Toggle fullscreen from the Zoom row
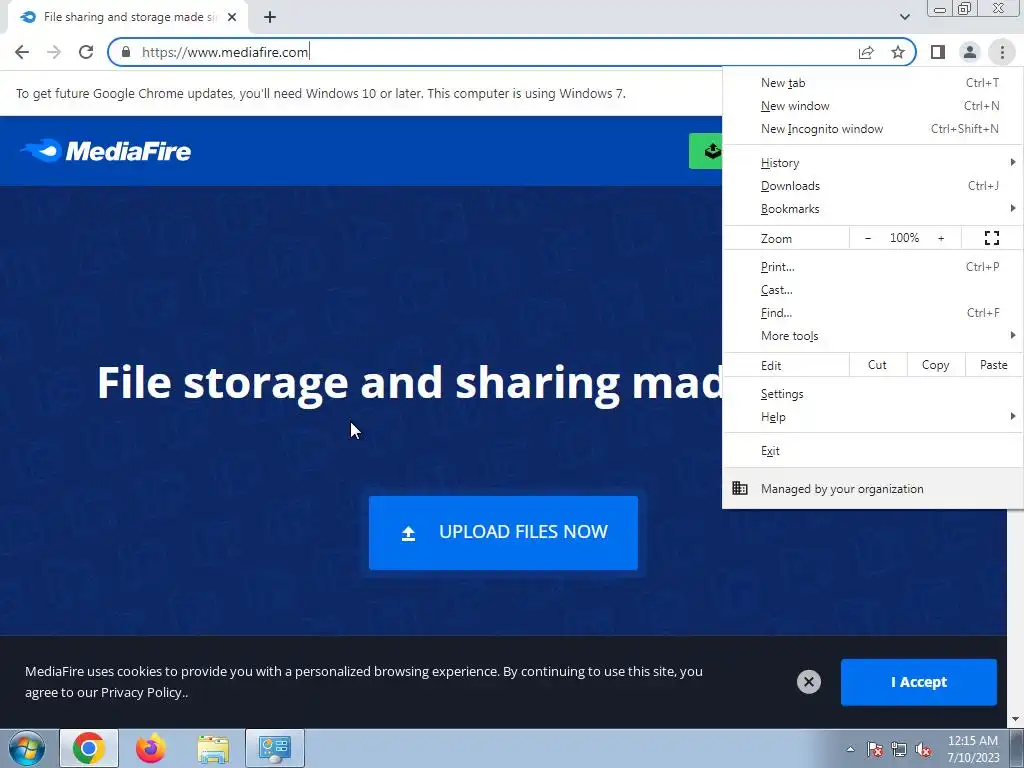The height and width of the screenshot is (768, 1024). coord(991,238)
